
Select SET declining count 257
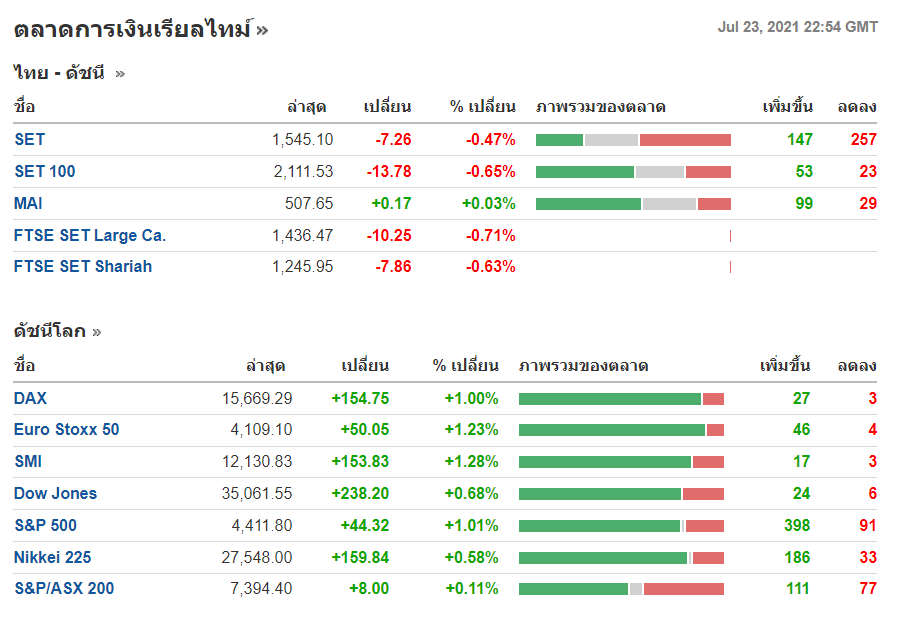point(864,139)
